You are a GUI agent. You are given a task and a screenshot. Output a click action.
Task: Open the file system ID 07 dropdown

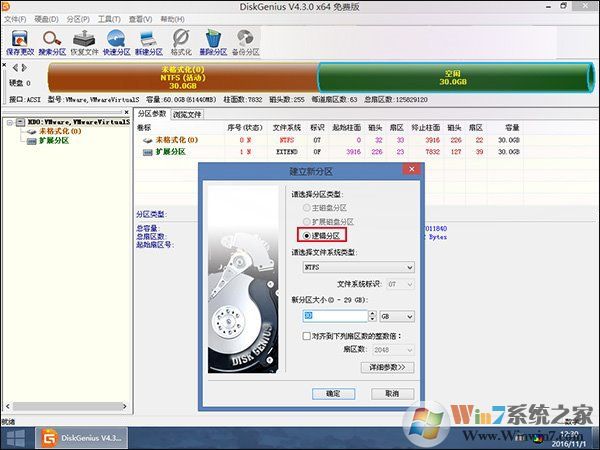(400, 284)
